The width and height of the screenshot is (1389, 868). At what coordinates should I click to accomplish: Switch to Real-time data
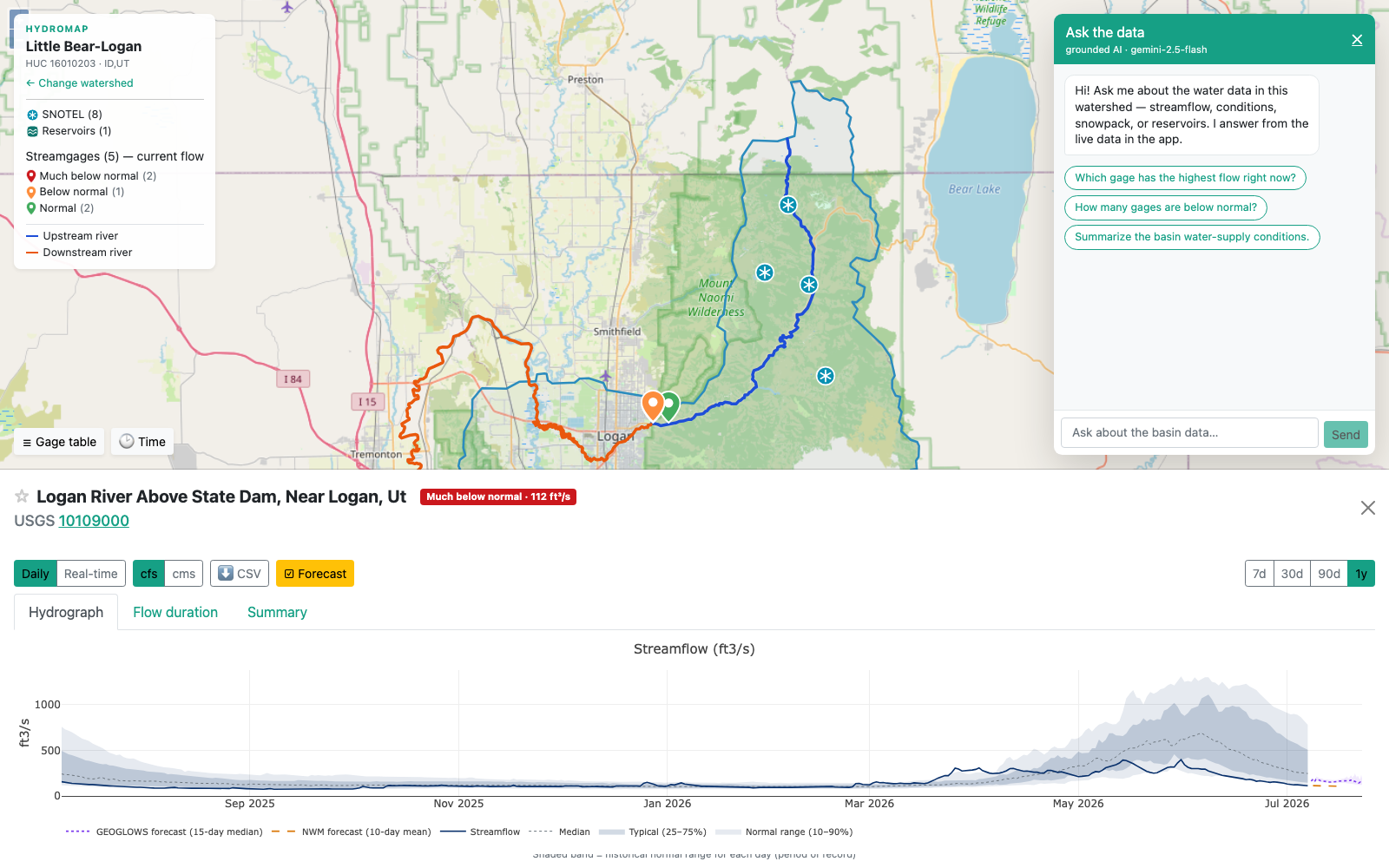coord(91,574)
